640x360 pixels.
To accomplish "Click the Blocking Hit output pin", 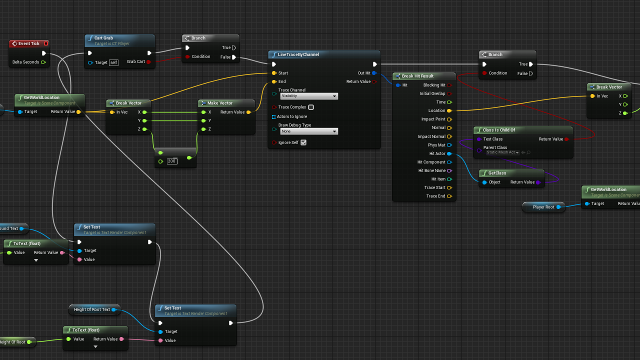I will [x=449, y=85].
